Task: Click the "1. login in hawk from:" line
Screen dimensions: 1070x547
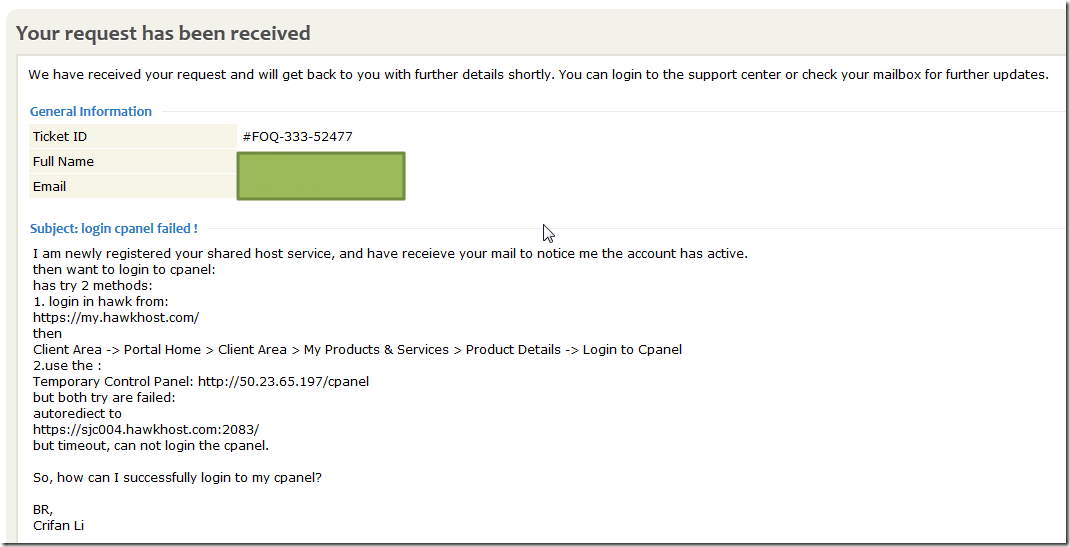Action: click(x=100, y=301)
